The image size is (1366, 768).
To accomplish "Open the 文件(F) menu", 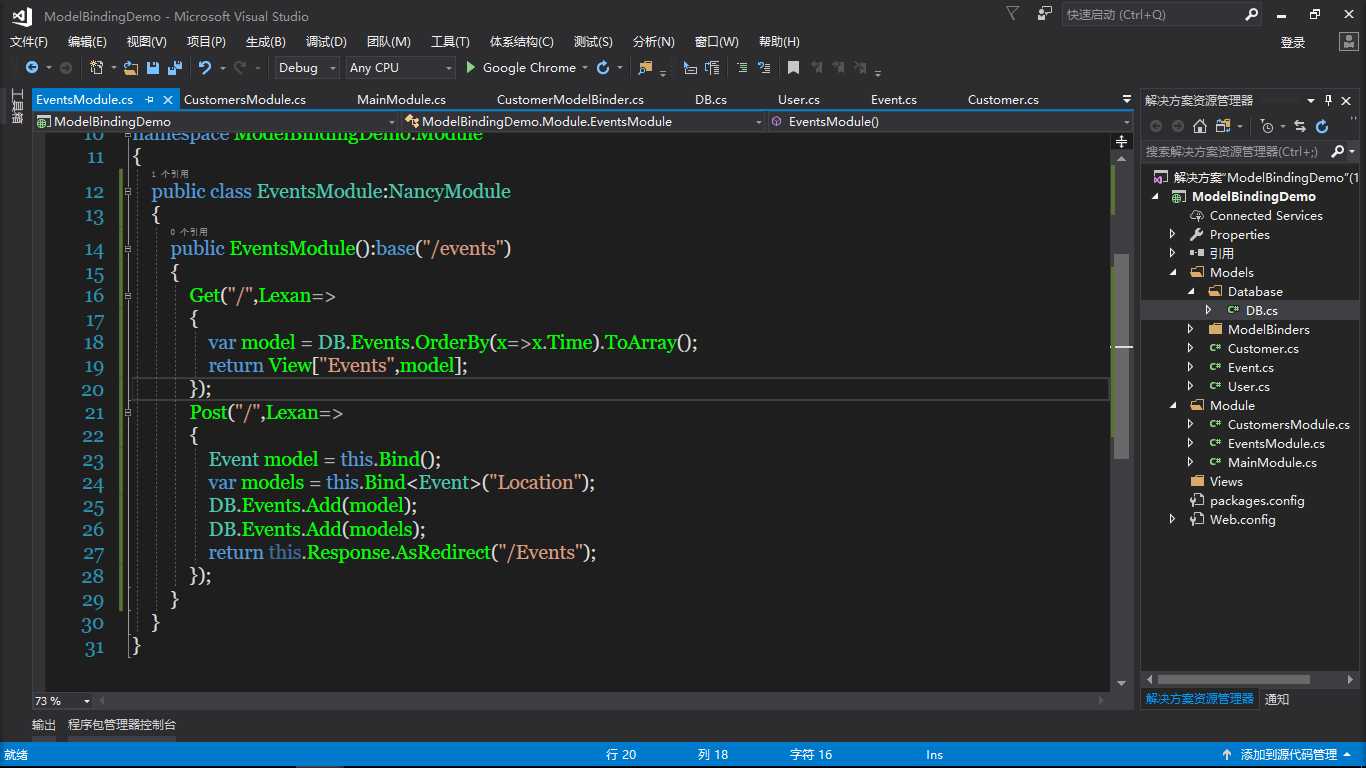I will [29, 42].
